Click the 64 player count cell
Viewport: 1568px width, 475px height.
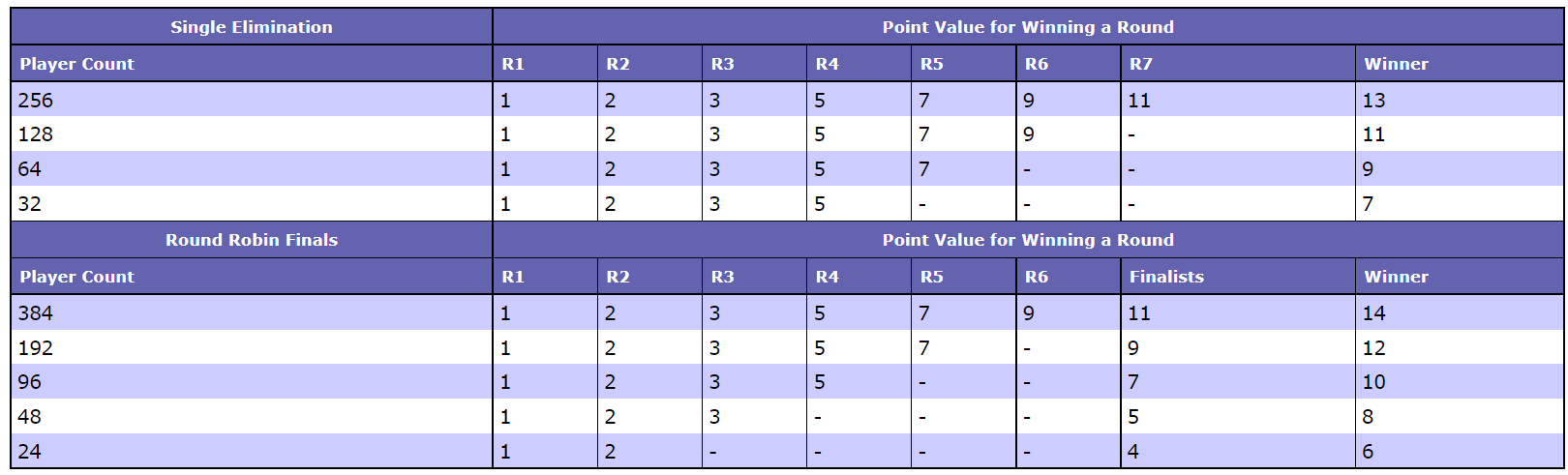point(30,169)
